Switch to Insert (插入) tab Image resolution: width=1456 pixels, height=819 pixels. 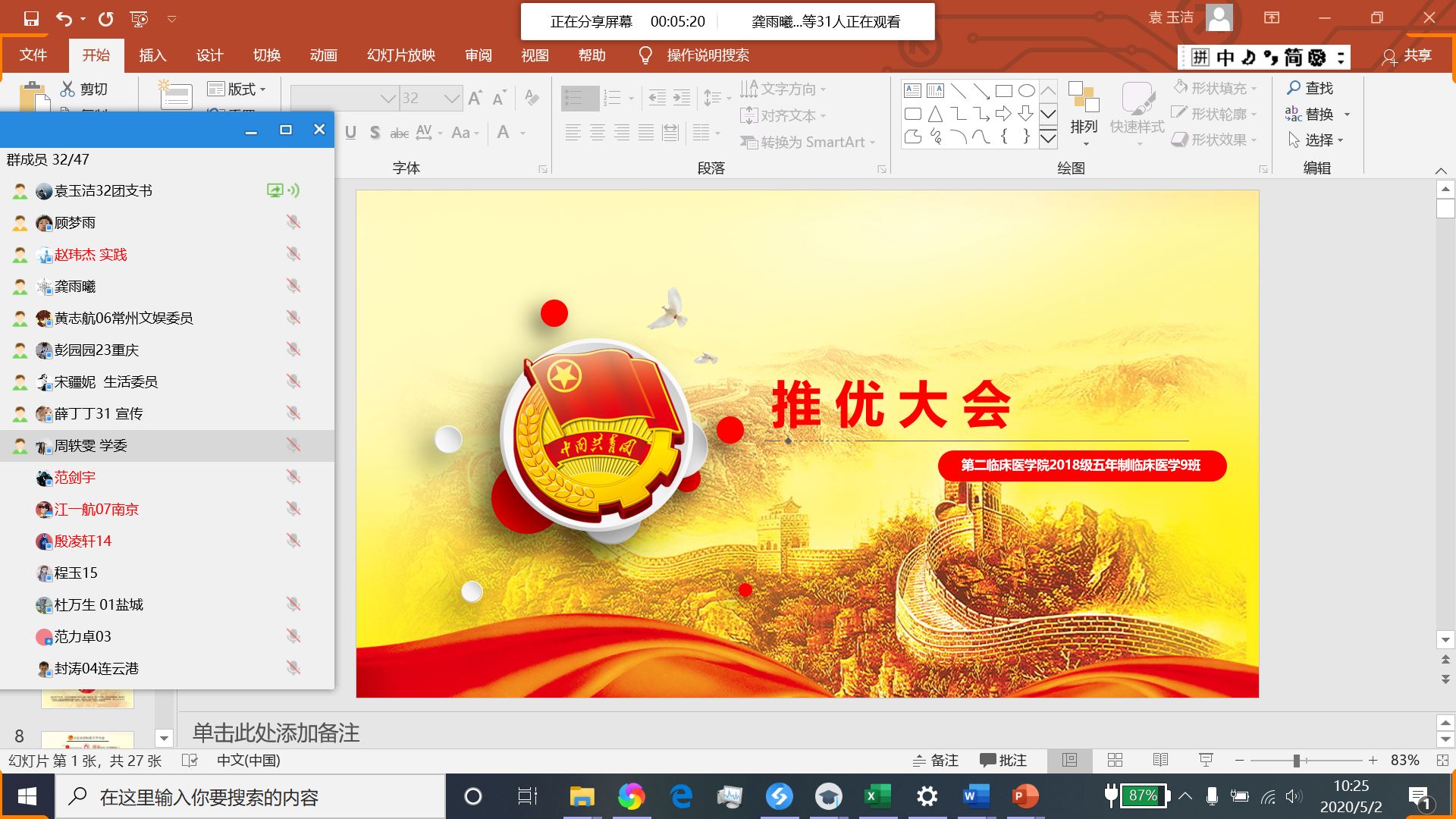click(x=152, y=55)
